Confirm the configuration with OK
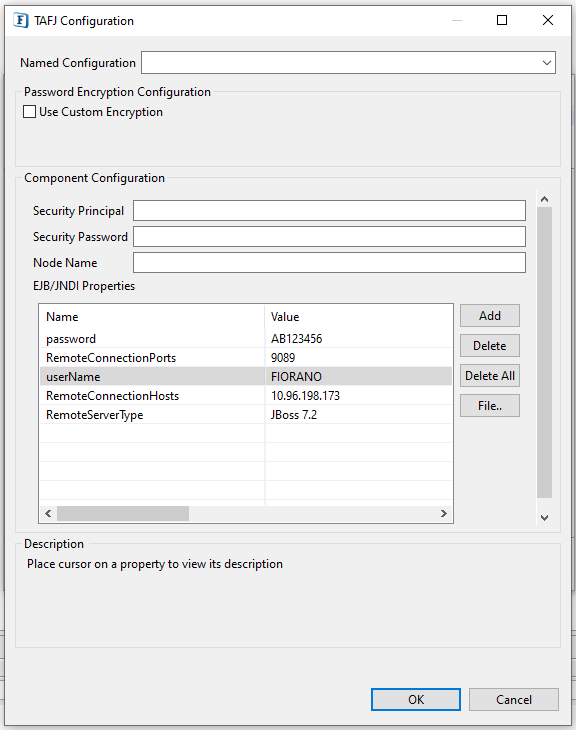Viewport: 576px width, 730px height. click(416, 700)
